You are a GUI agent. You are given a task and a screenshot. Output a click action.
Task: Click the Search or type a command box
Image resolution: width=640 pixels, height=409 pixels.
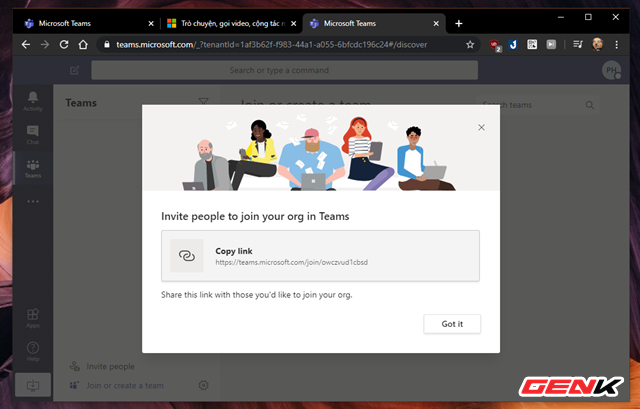point(284,70)
